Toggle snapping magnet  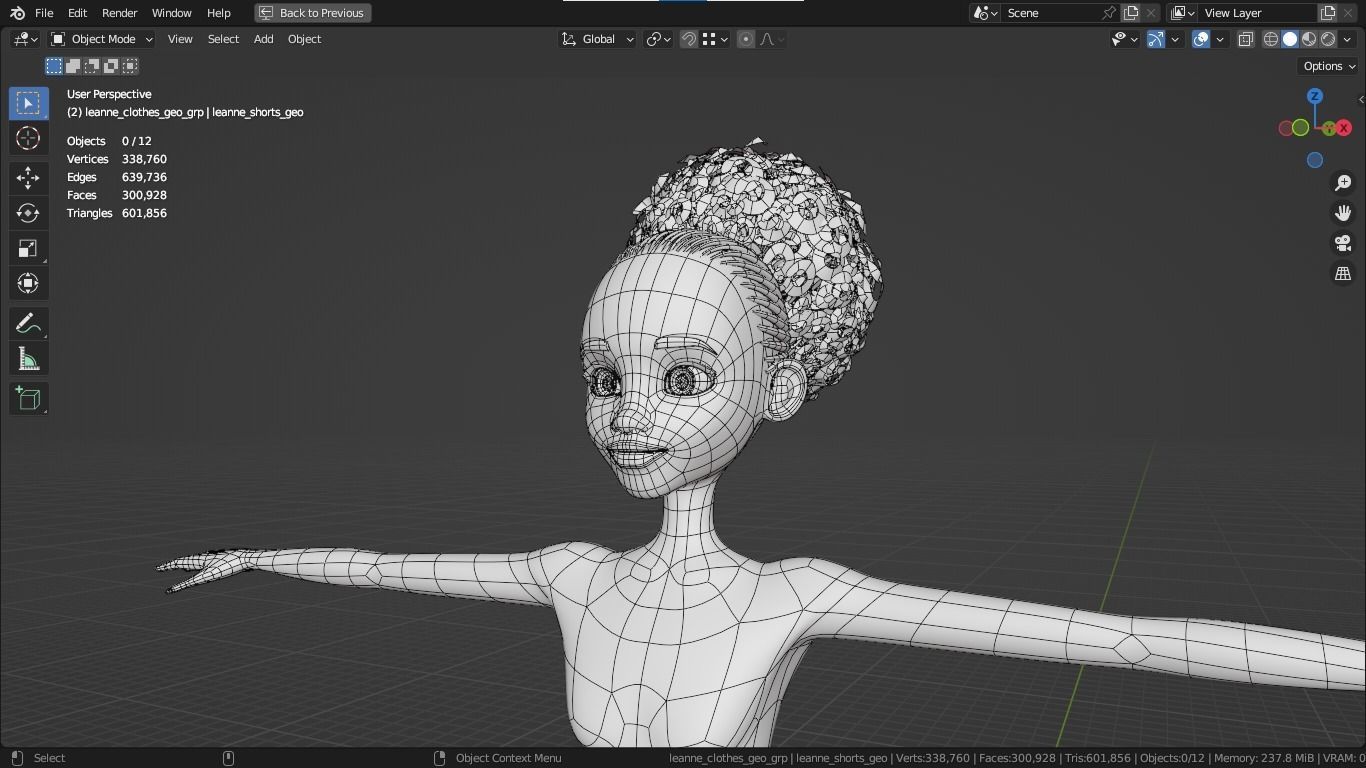[688, 39]
